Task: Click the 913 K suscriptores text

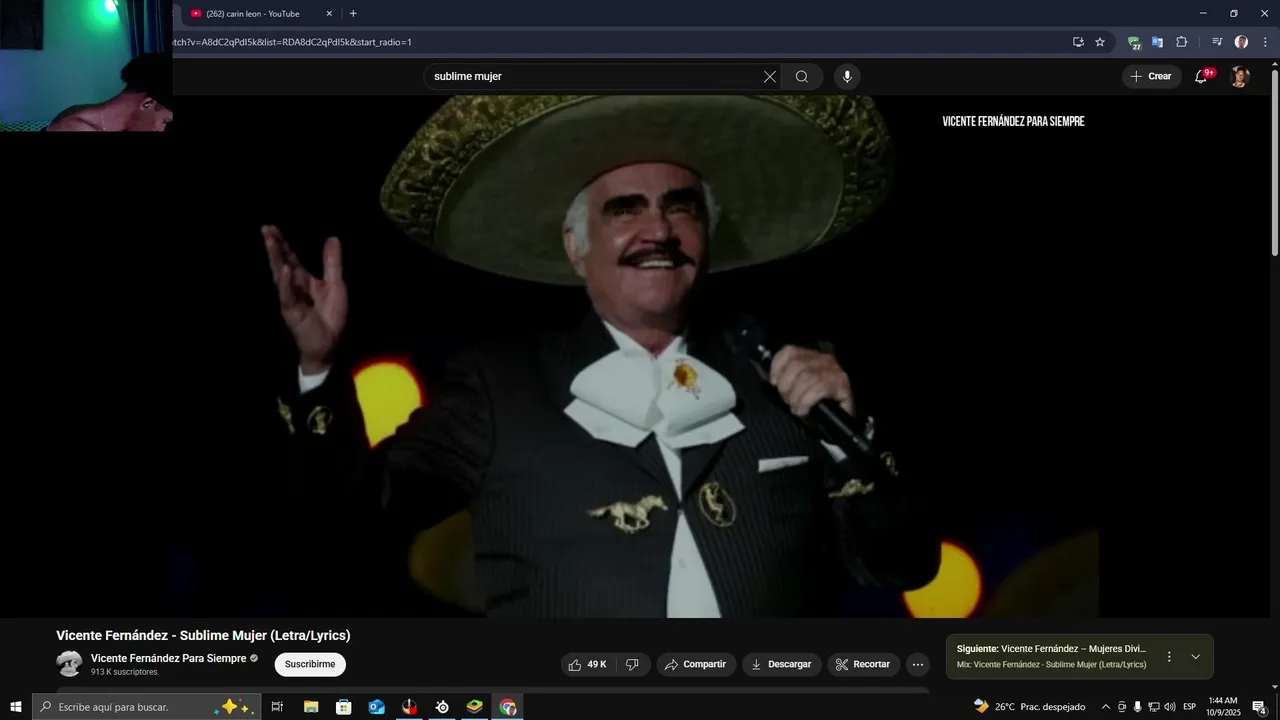Action: [x=124, y=672]
